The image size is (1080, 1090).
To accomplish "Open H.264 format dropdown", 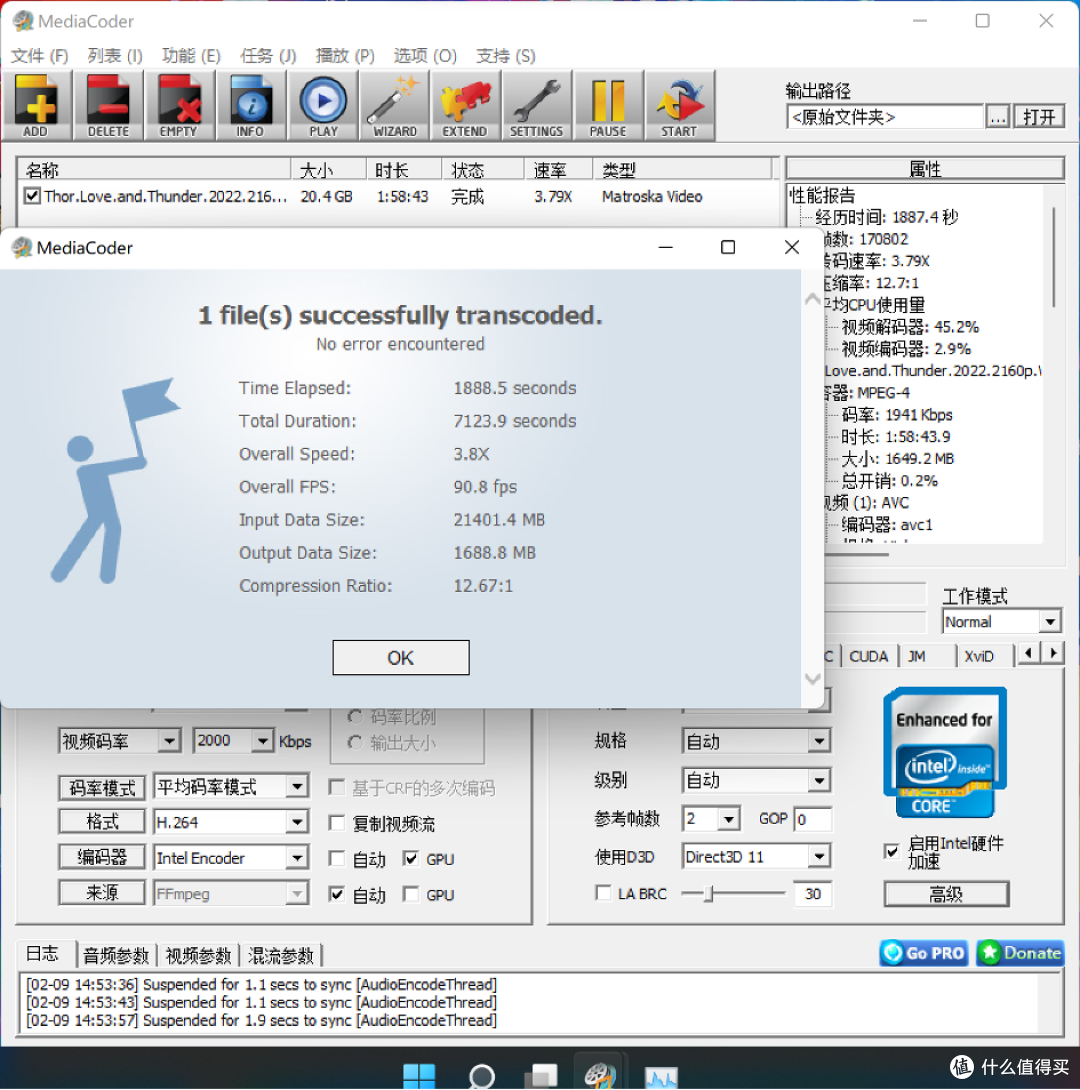I will click(x=297, y=822).
